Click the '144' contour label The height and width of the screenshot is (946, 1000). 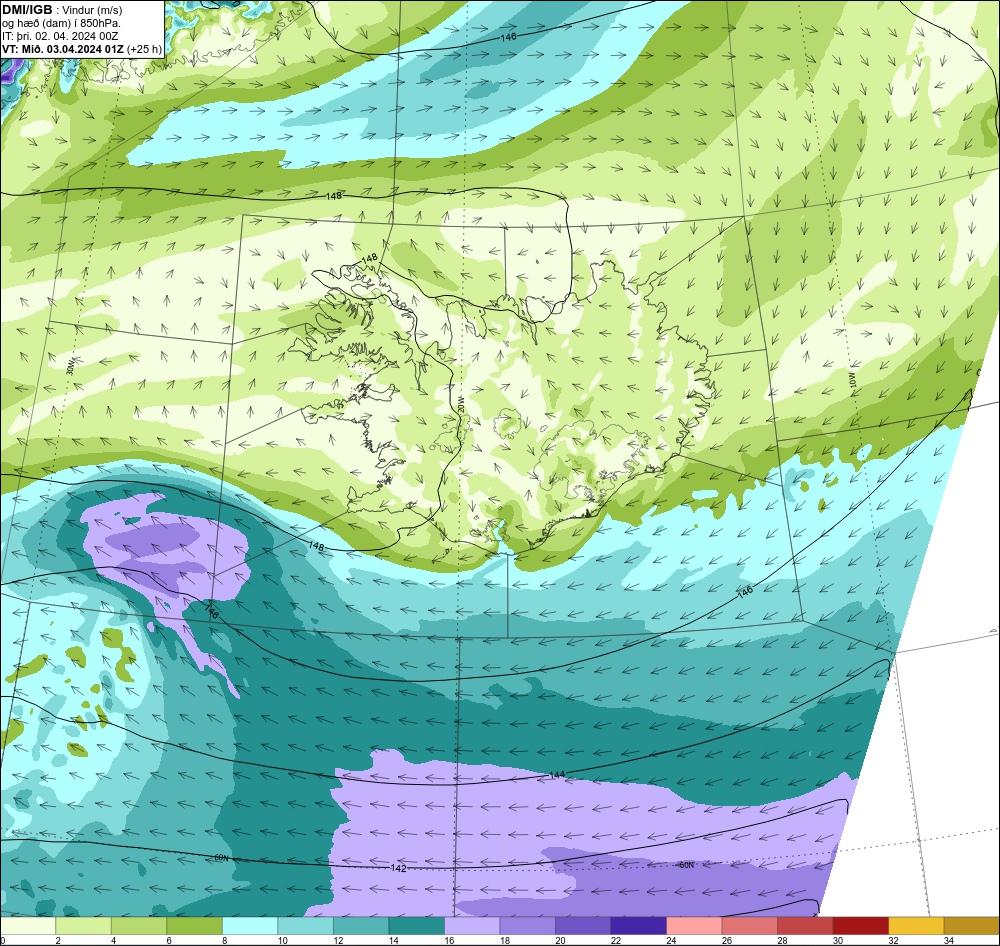pyautogui.click(x=557, y=774)
